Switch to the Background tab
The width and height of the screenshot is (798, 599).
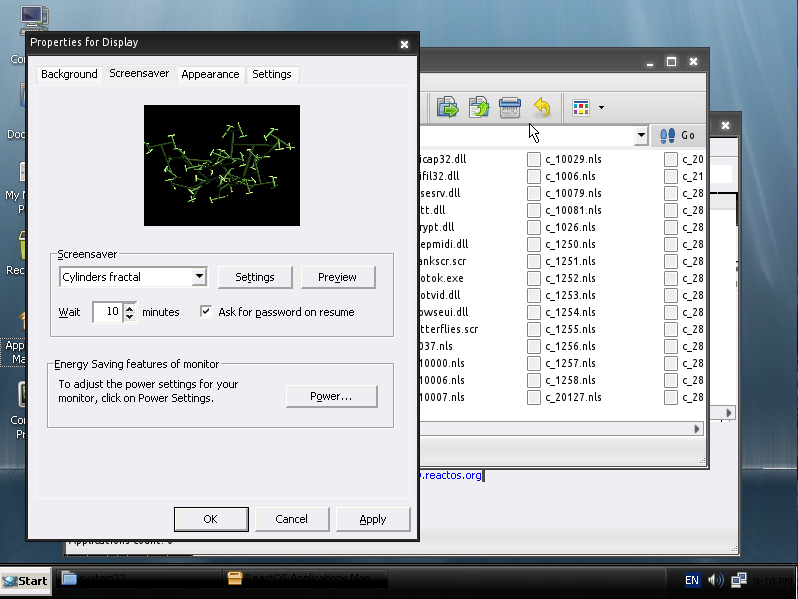69,74
